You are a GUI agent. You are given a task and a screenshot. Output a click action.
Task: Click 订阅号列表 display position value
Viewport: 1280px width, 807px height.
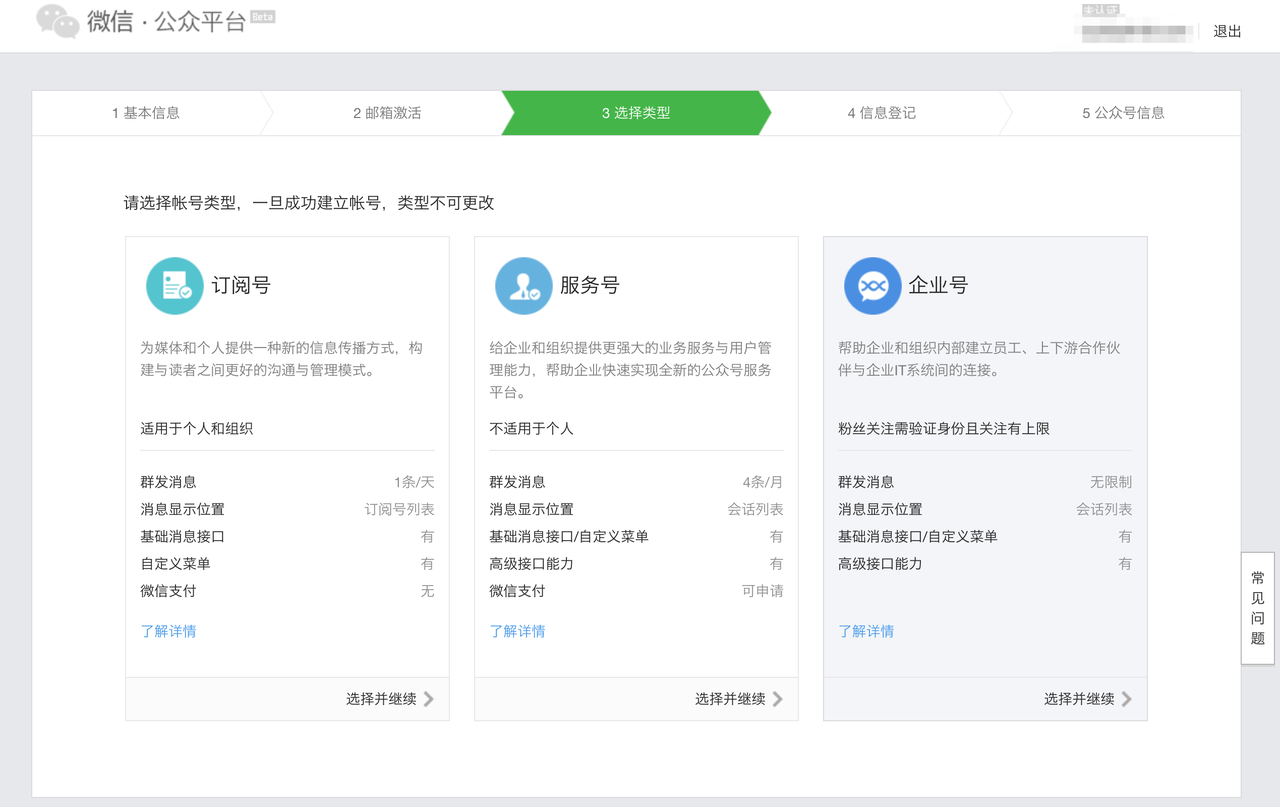click(x=399, y=509)
